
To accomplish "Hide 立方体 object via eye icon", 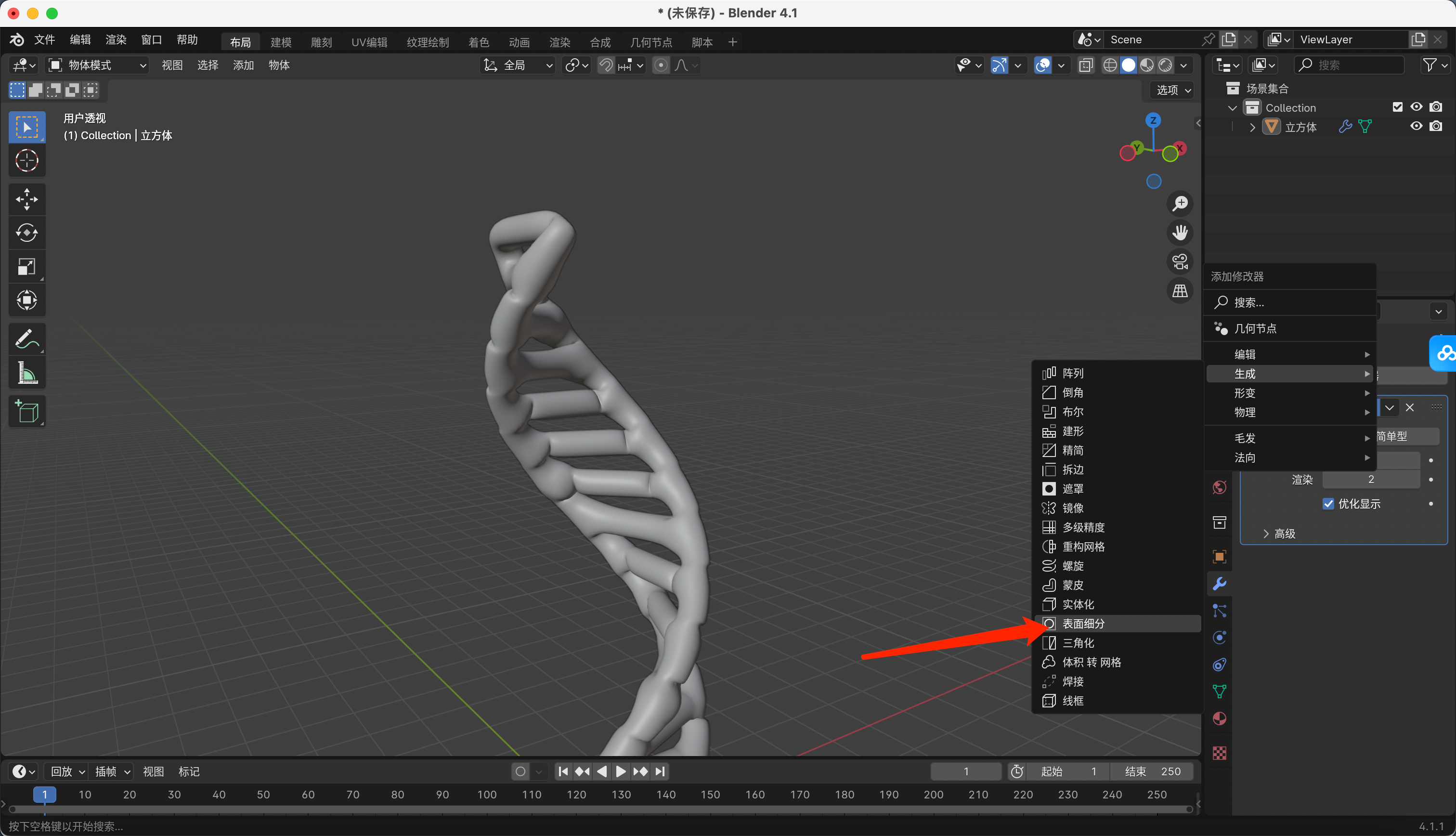I will (1416, 126).
